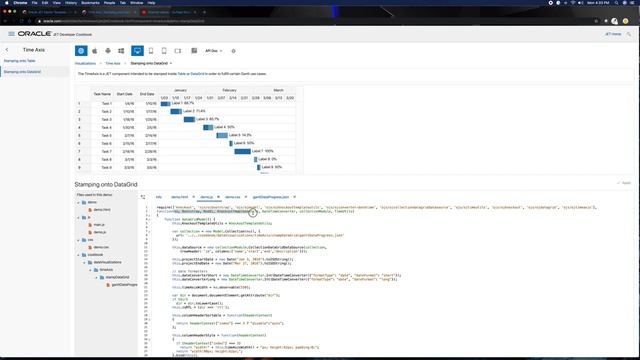The width and height of the screenshot is (640, 360).
Task: Collapse the demo folder in file tree
Action: (x=78, y=202)
